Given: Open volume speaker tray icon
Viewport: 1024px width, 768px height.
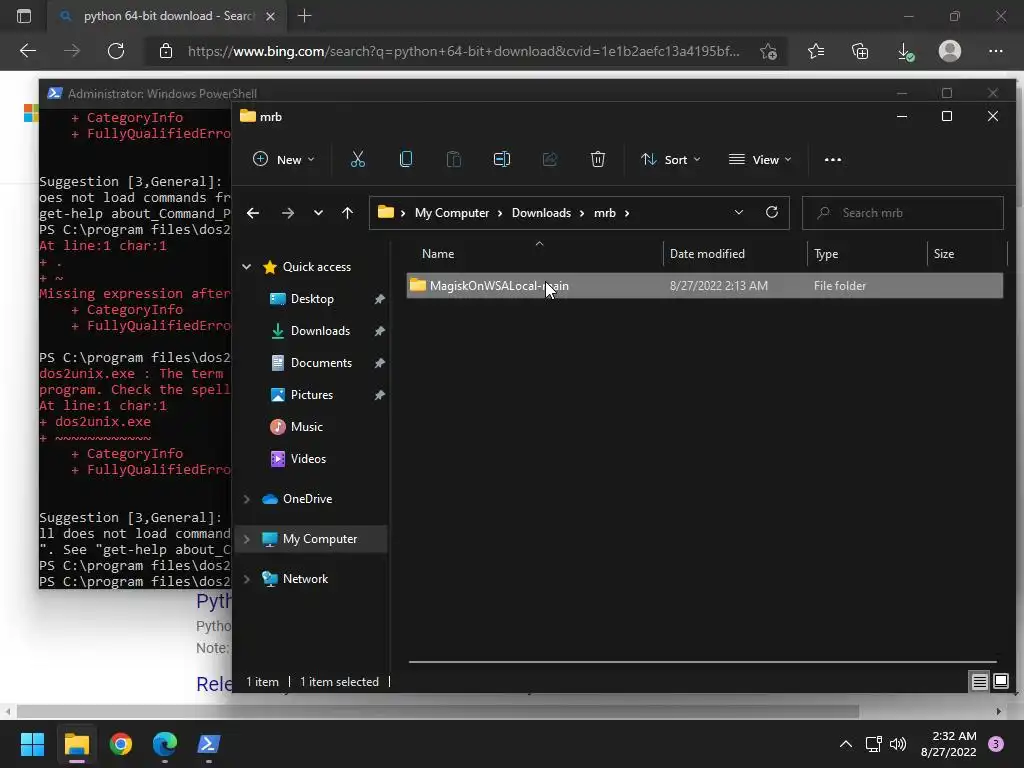Looking at the screenshot, I should tap(898, 744).
